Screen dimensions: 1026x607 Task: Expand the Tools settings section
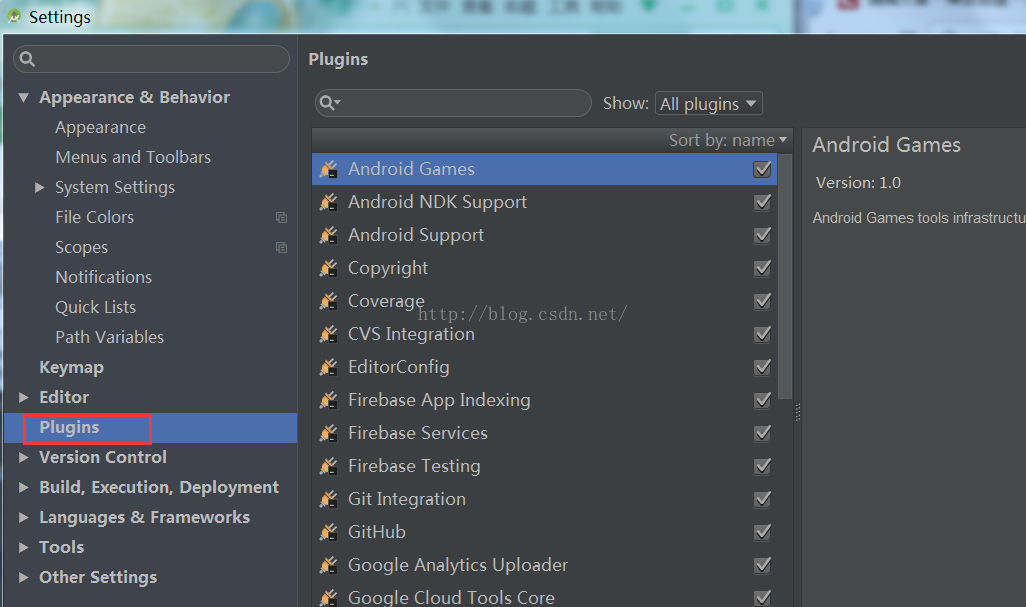click(24, 547)
